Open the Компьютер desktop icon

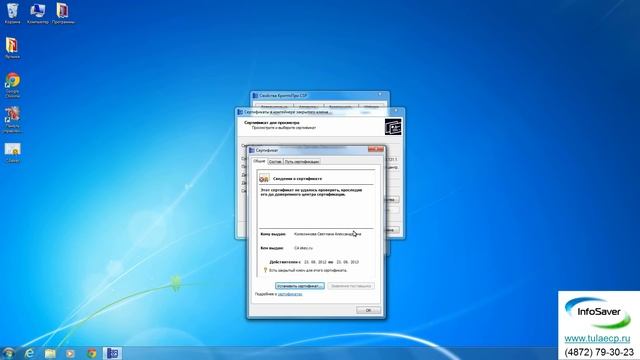tap(38, 12)
